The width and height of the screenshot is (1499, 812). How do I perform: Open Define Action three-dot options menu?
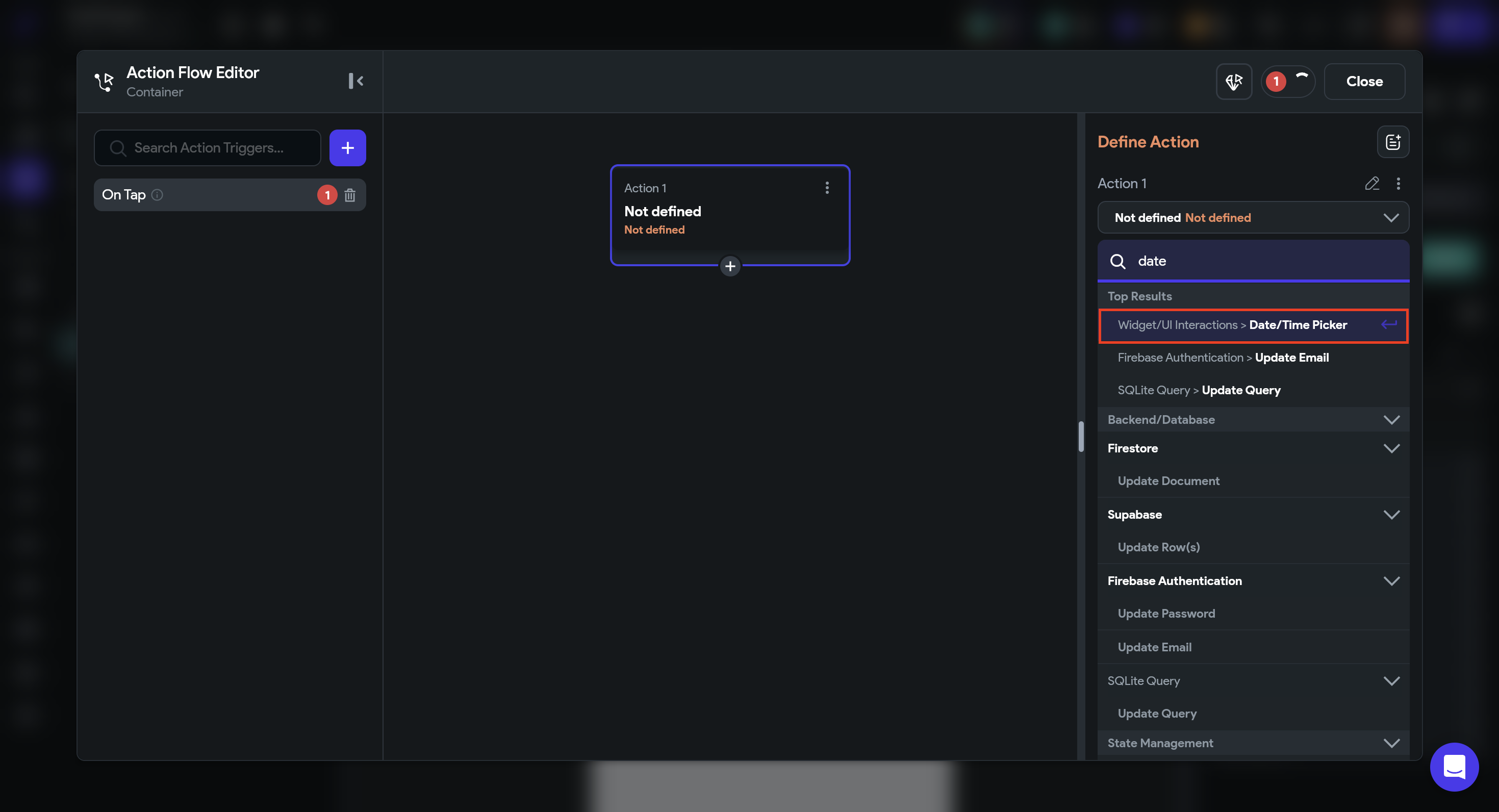click(x=1399, y=183)
